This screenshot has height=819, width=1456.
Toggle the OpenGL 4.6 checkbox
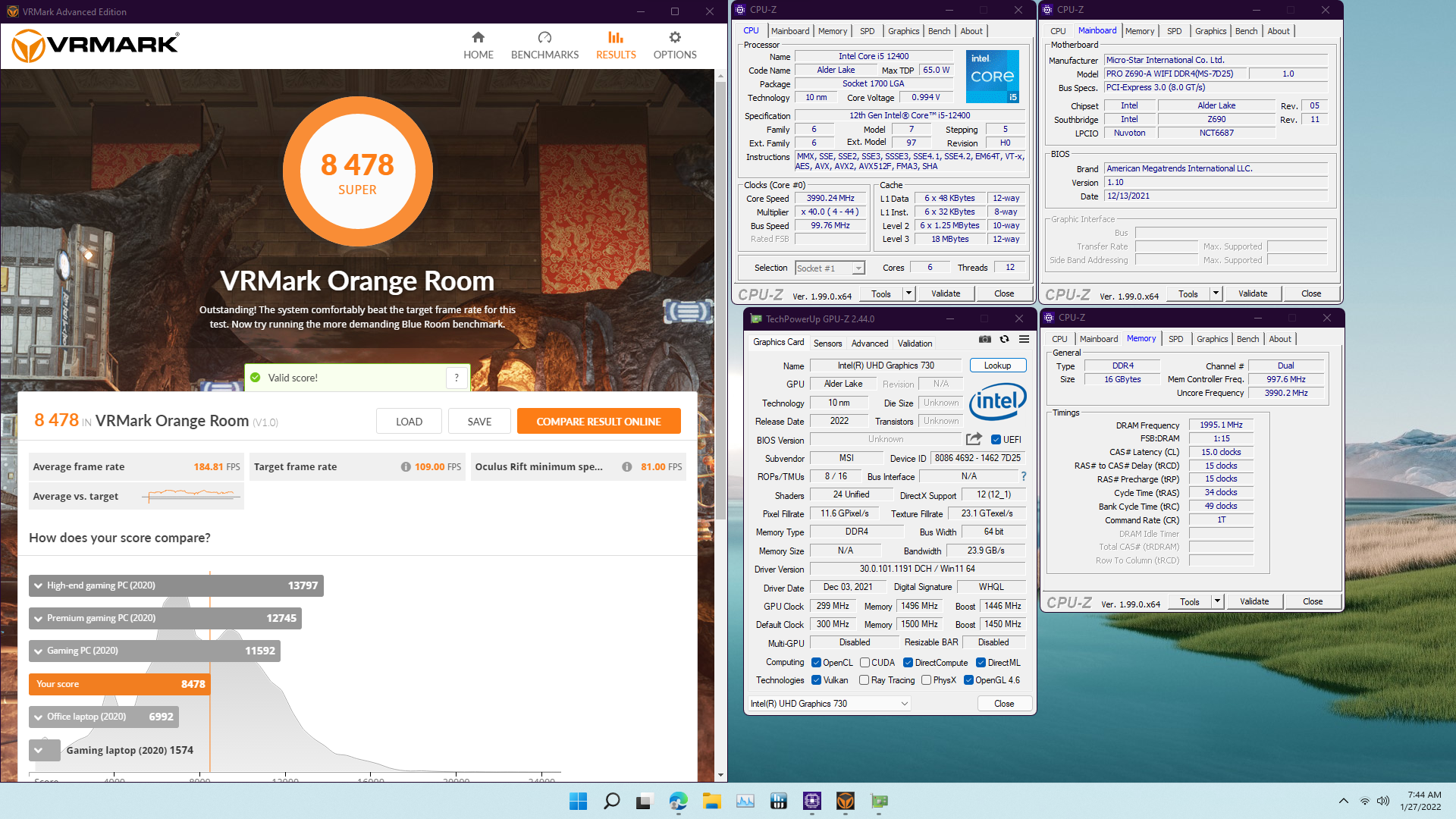[968, 680]
